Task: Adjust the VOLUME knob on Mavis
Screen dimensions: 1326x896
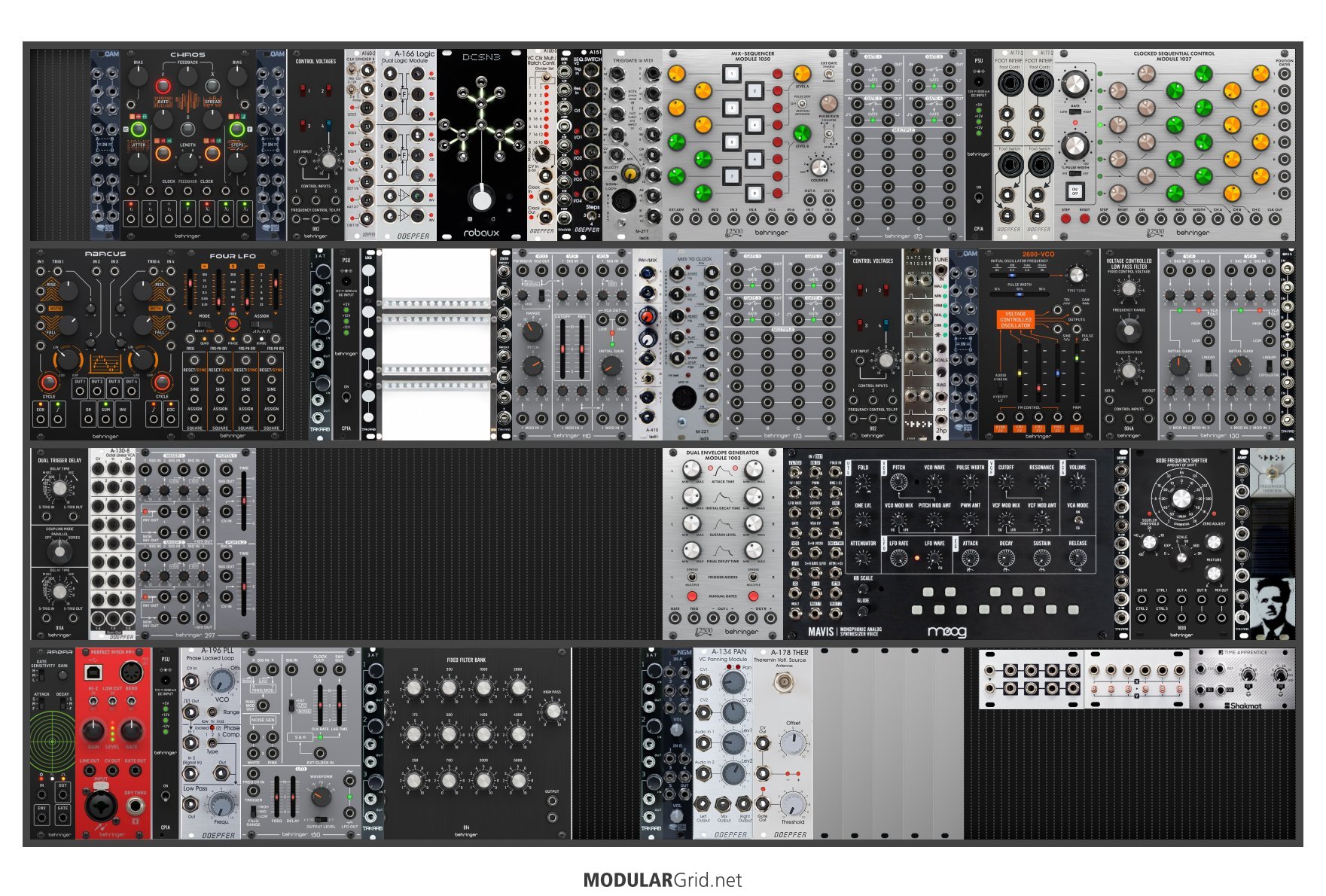Action: pyautogui.click(x=1078, y=483)
